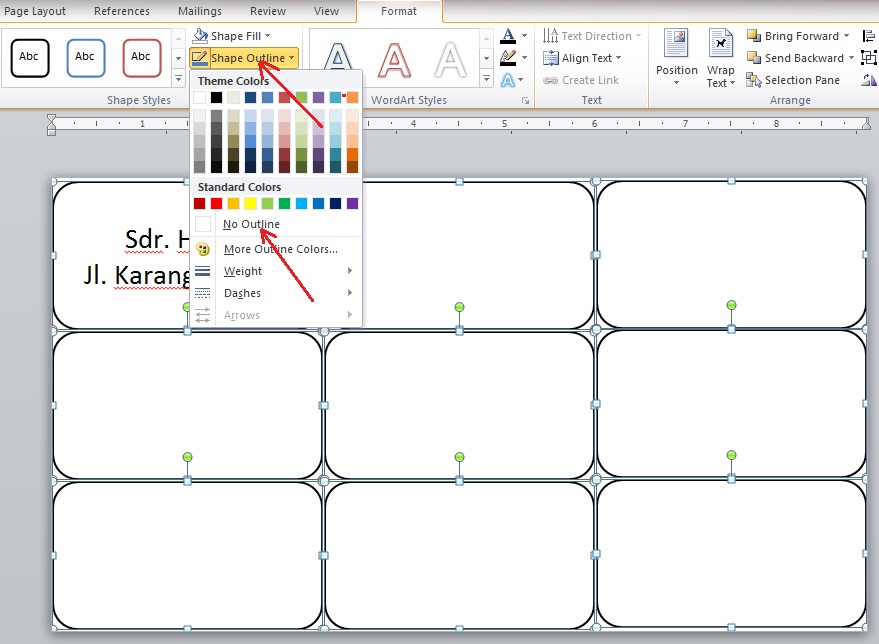This screenshot has height=644, width=879.
Task: Click the Text Fill letter A icon
Action: pos(509,37)
